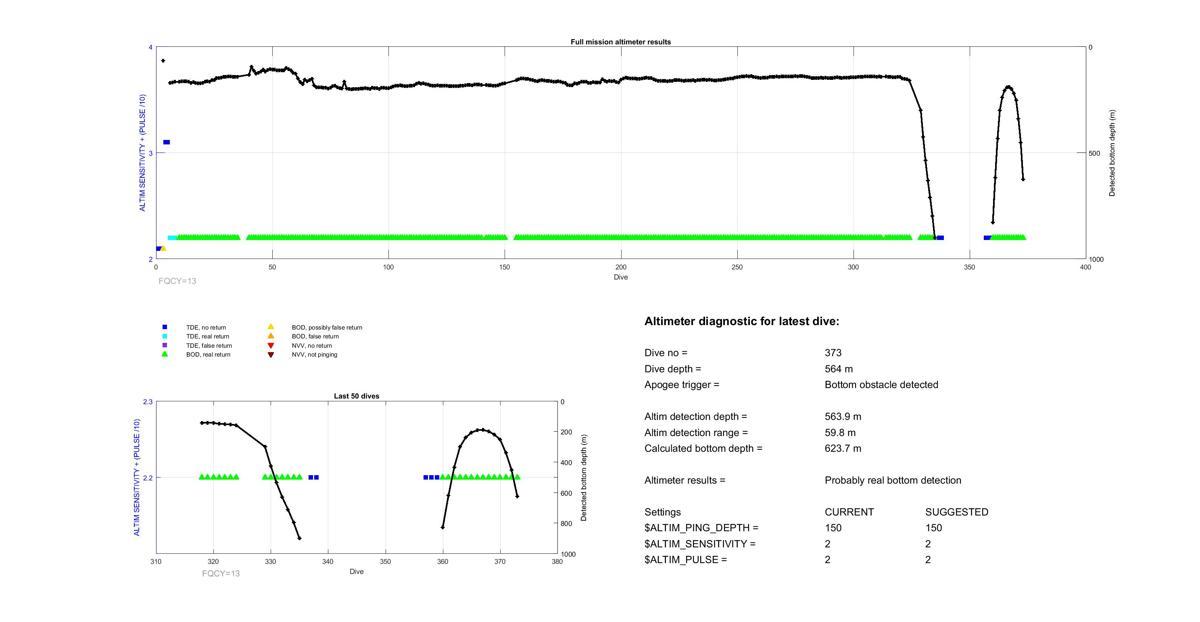1200x622 pixels.
Task: Click current $ALTIM_SENSITIVITY value 2
Action: pyautogui.click(x=828, y=544)
